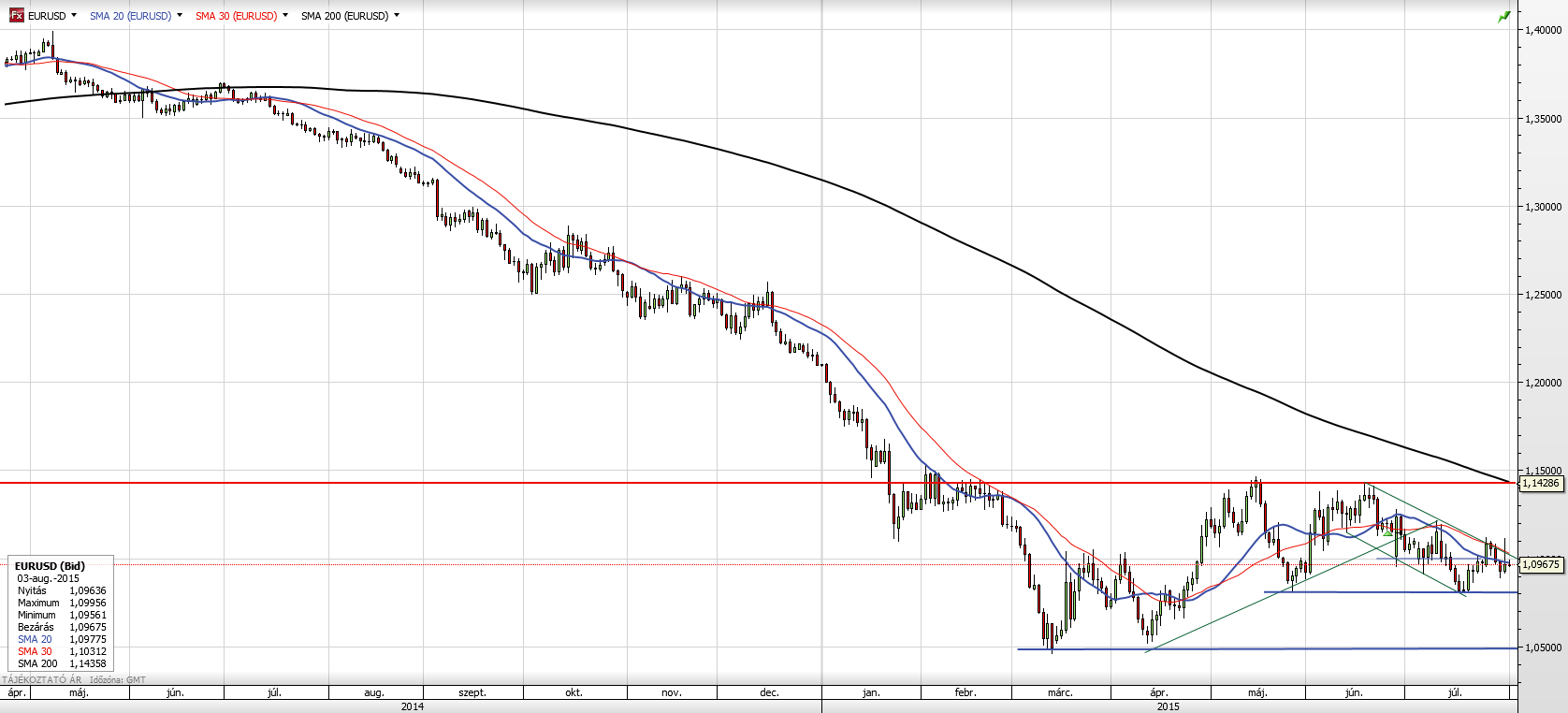Click the 03-aug.-2015 date in info box
1568x713 pixels.
(x=49, y=578)
